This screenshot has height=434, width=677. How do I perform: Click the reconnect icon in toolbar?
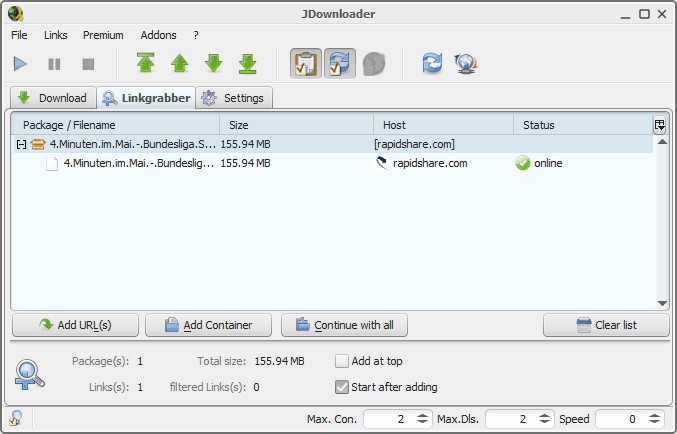(431, 64)
